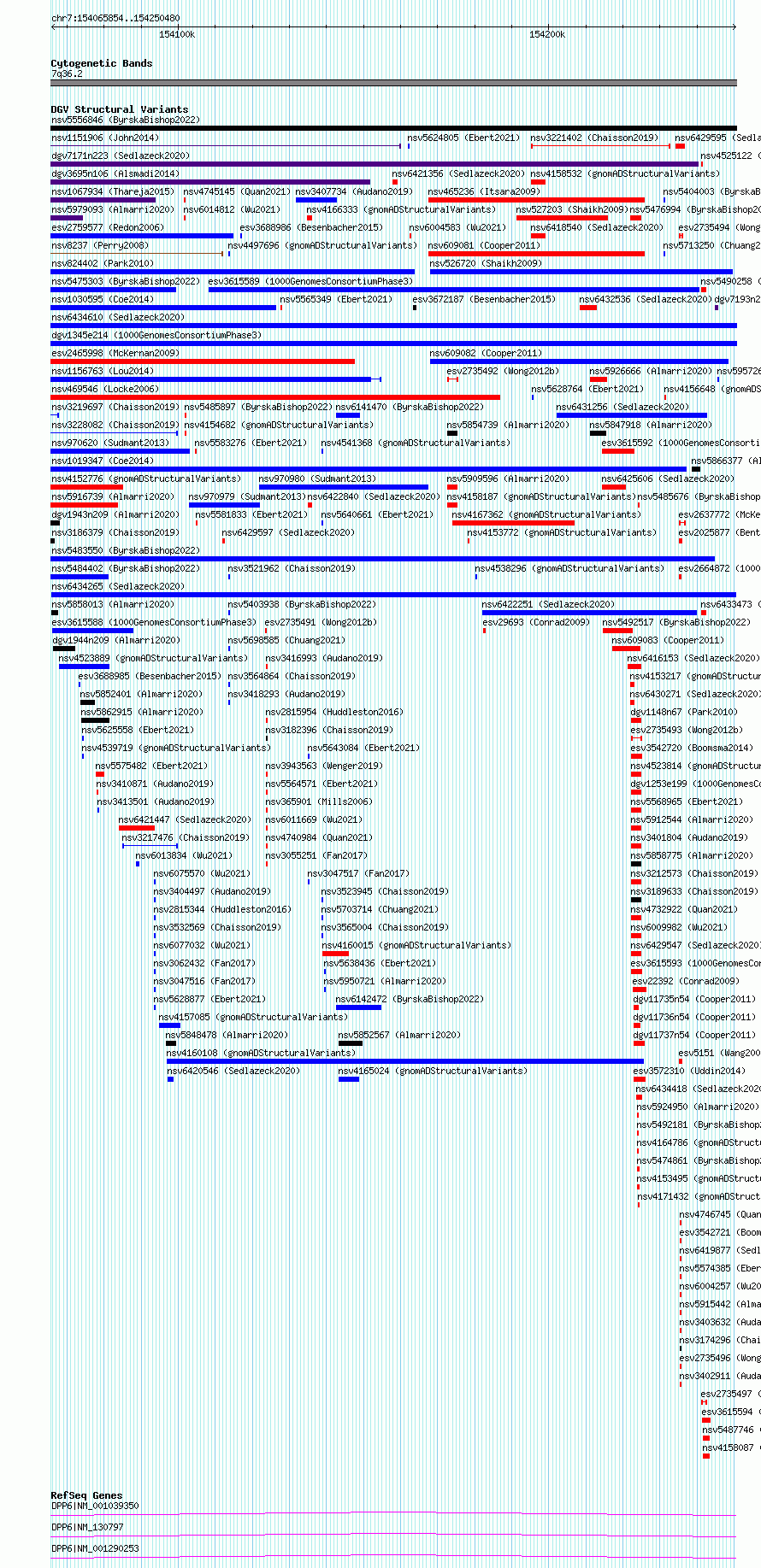This screenshot has width=761, height=1568.
Task: Click the chr7:154065854..154250480 coordinate label
Action: 115,18
